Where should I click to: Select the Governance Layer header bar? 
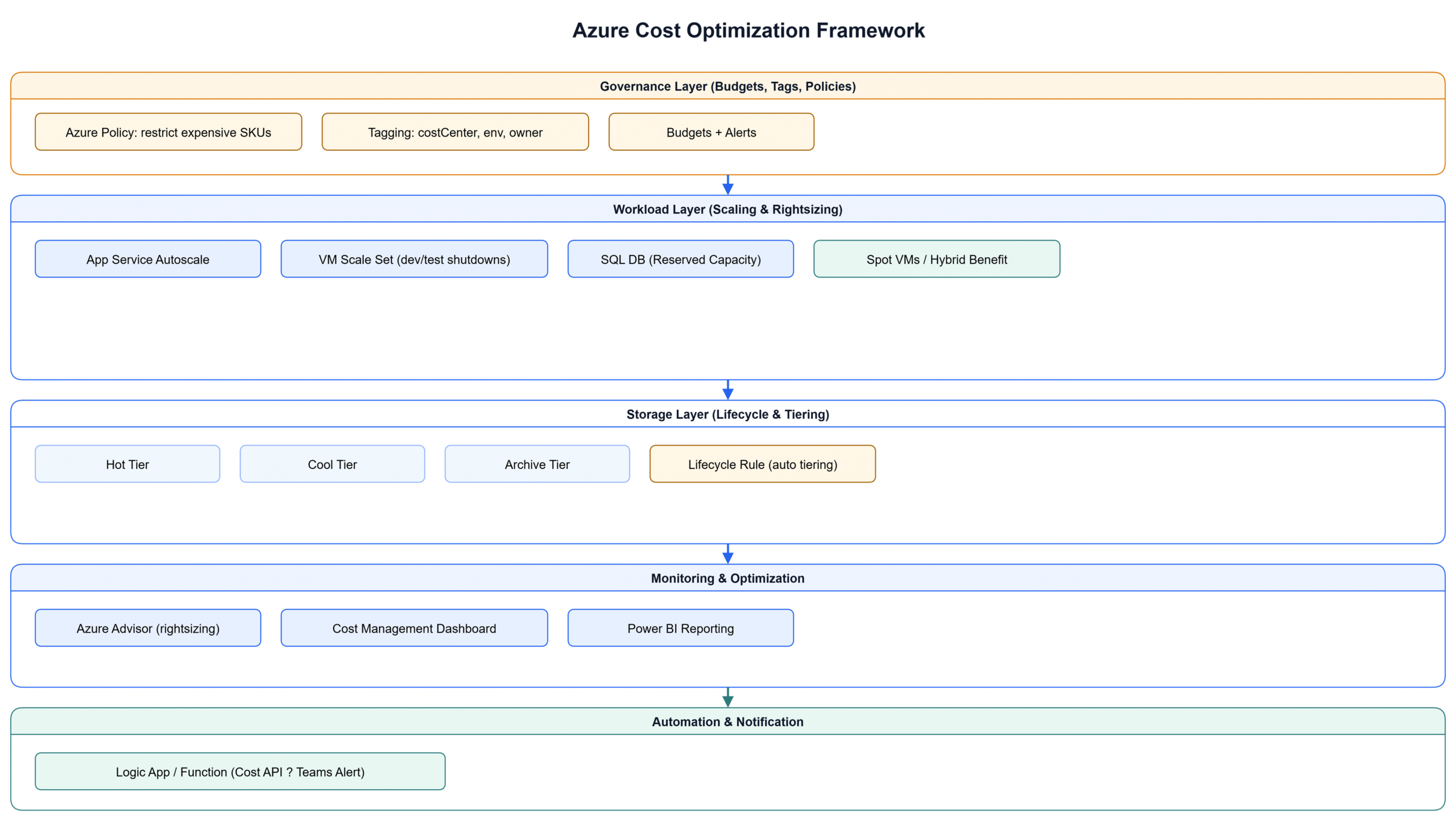coord(727,87)
